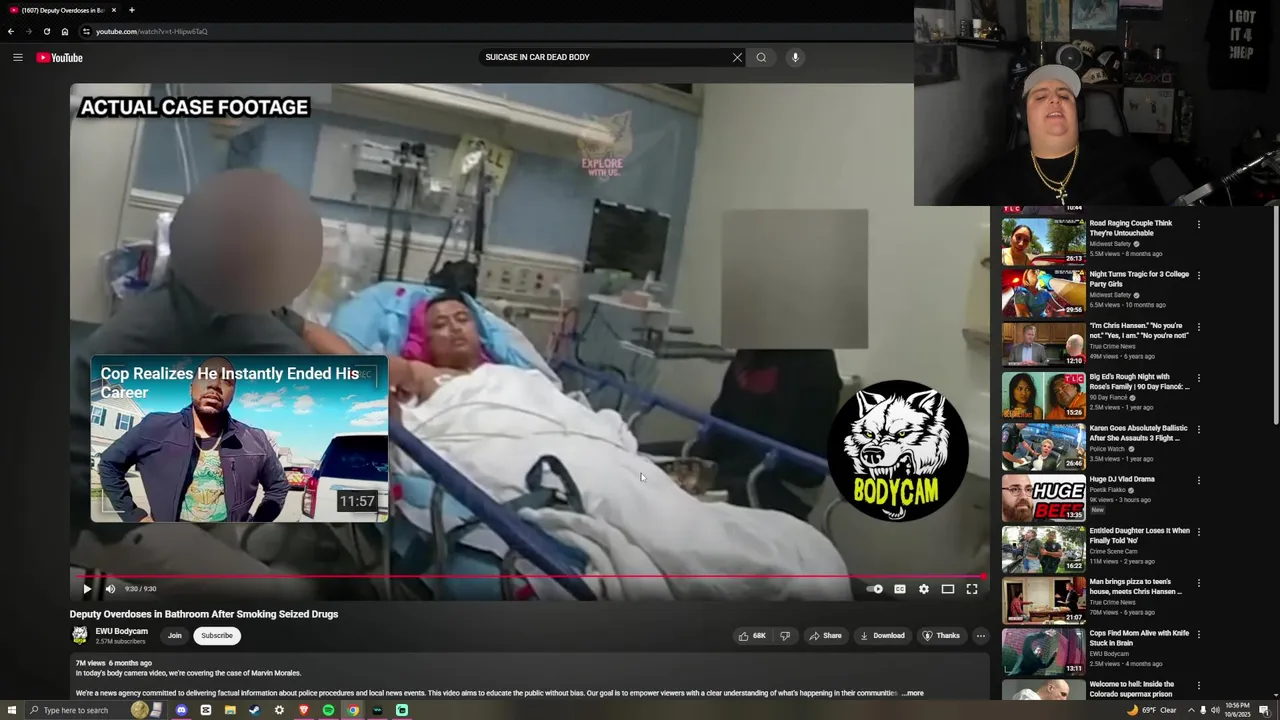The width and height of the screenshot is (1280, 720).
Task: Download this video
Action: [x=882, y=636]
